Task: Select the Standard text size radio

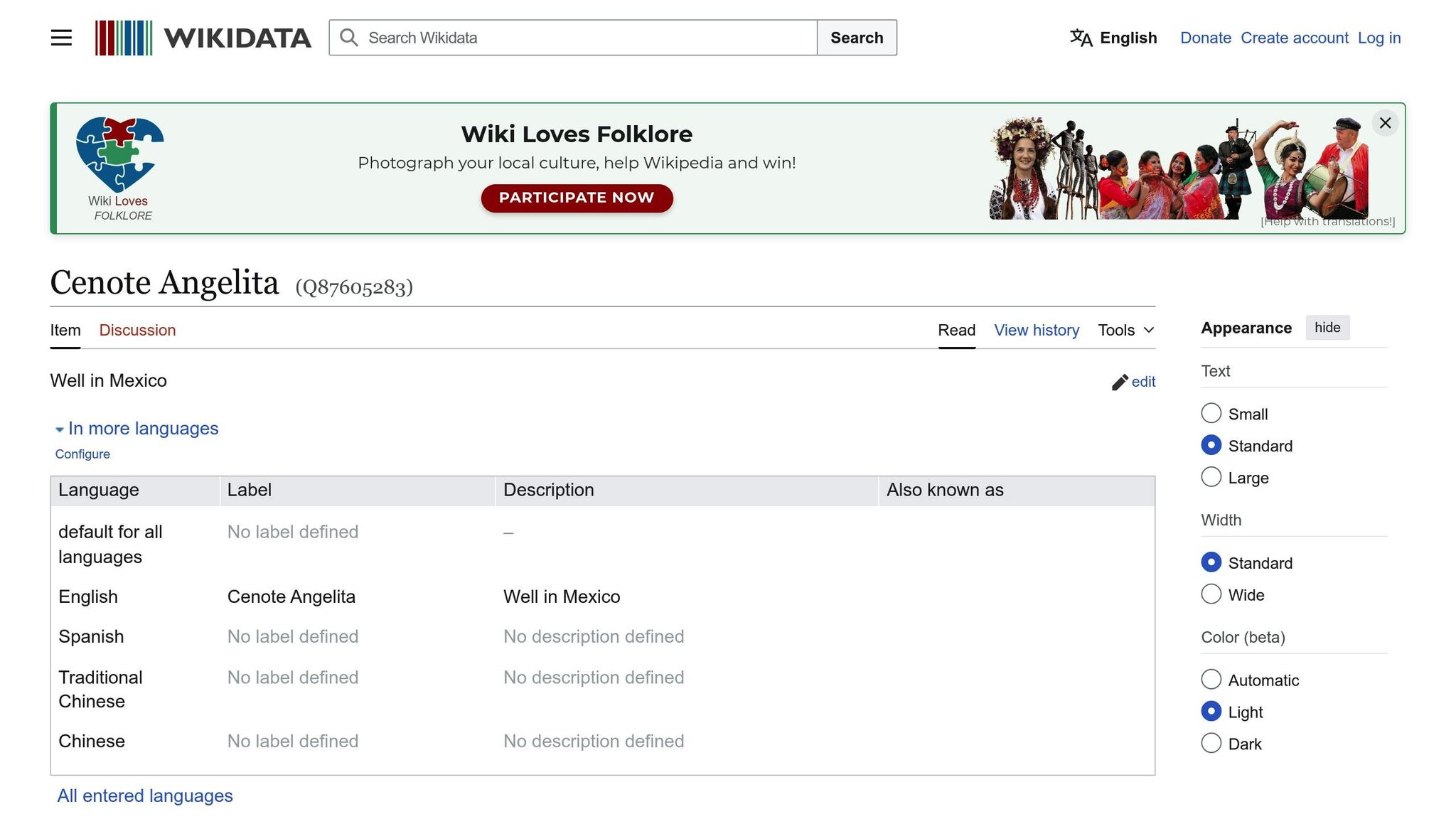Action: 1211,445
